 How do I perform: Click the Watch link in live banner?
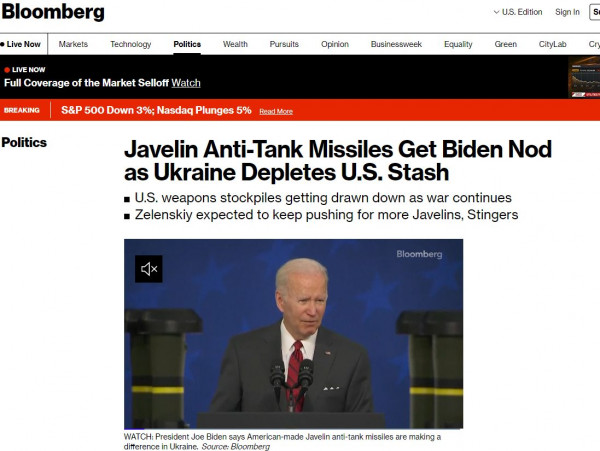(186, 83)
